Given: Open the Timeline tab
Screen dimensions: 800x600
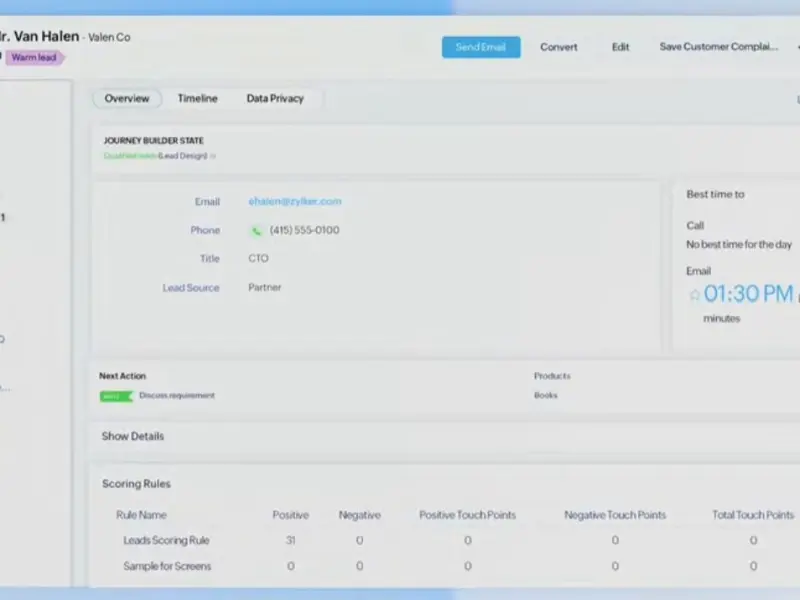Looking at the screenshot, I should [x=197, y=99].
